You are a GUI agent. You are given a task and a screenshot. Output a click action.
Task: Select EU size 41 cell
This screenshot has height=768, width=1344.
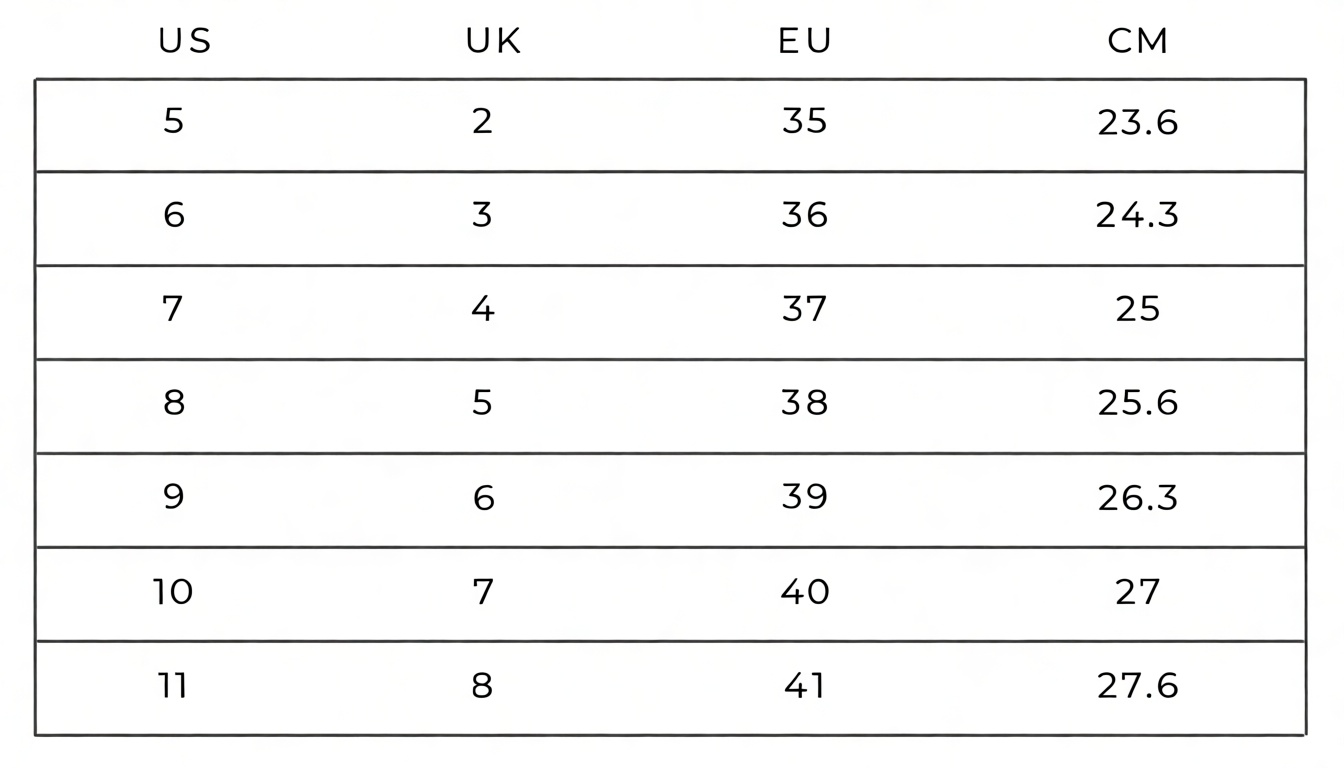click(x=805, y=687)
